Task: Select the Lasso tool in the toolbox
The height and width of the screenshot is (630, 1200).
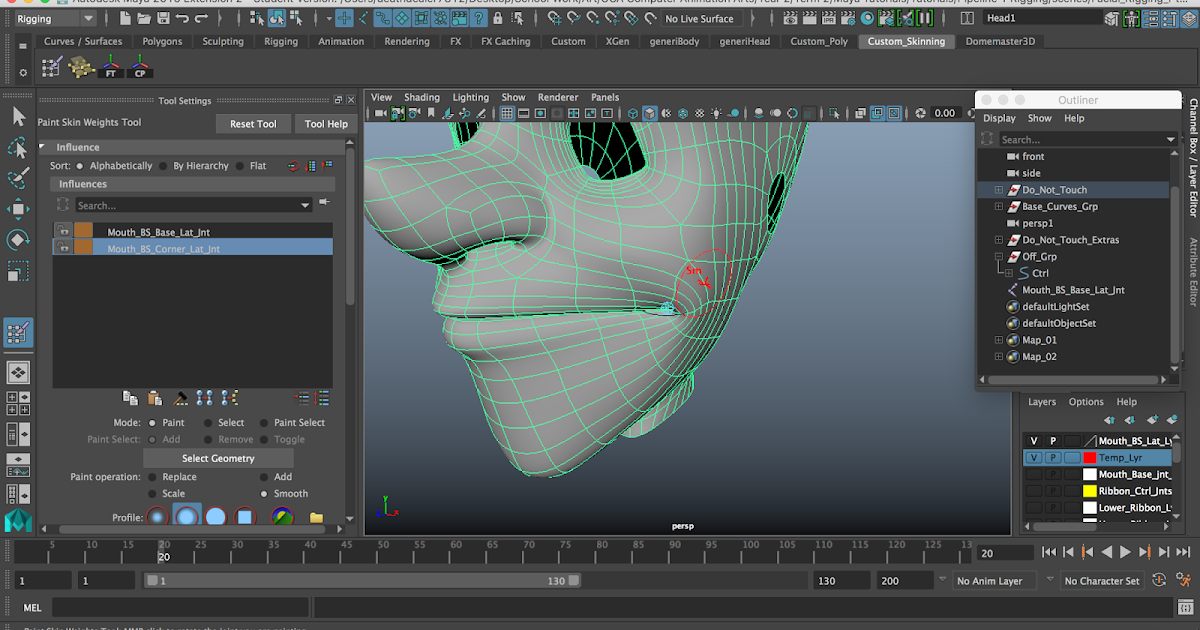Action: (18, 147)
